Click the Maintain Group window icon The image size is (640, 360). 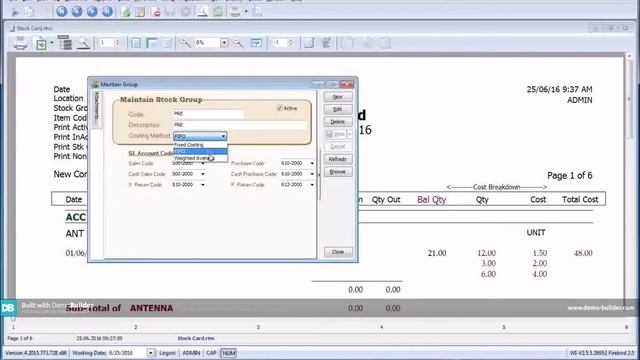tap(95, 84)
